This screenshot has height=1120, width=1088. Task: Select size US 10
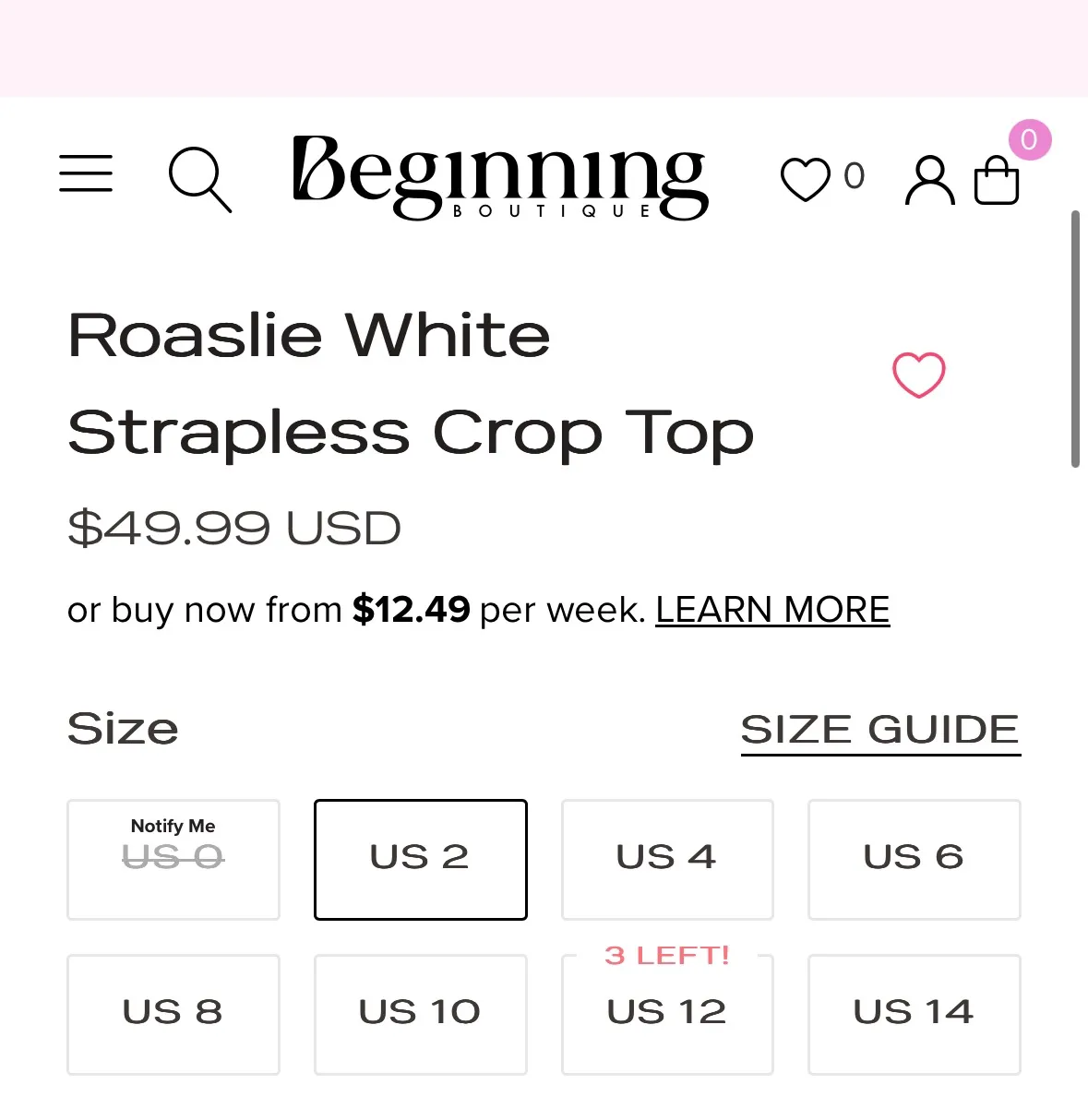pos(420,1014)
